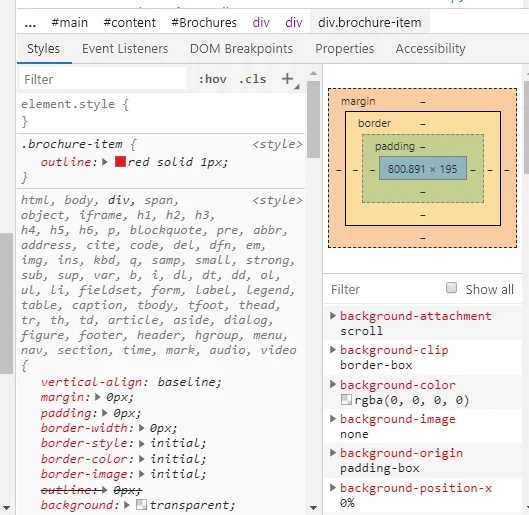Expand the background-color computed property
529x515 pixels.
click(x=333, y=384)
